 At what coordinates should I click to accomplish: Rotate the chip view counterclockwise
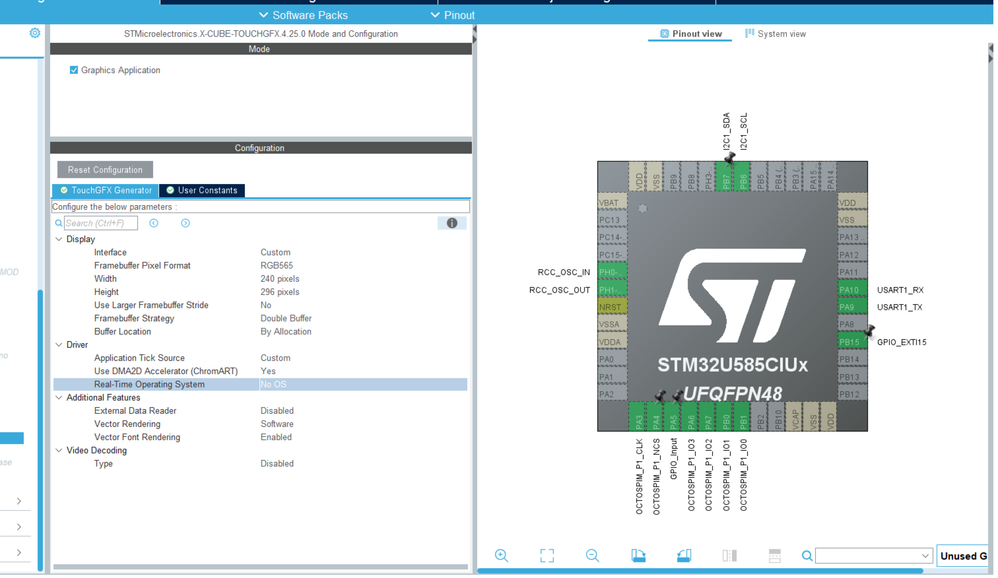click(684, 555)
